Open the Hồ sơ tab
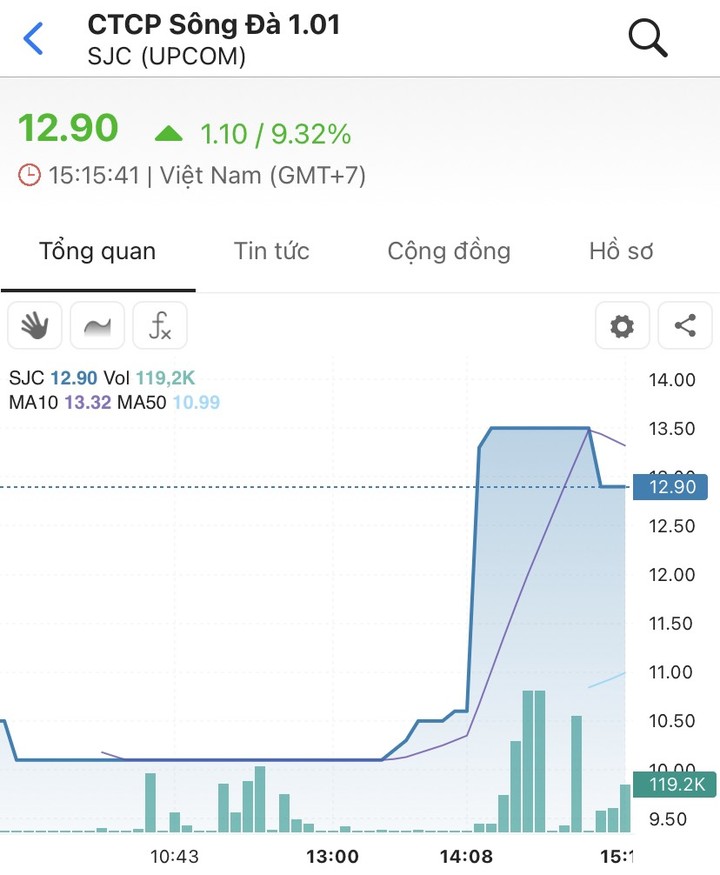 click(621, 251)
